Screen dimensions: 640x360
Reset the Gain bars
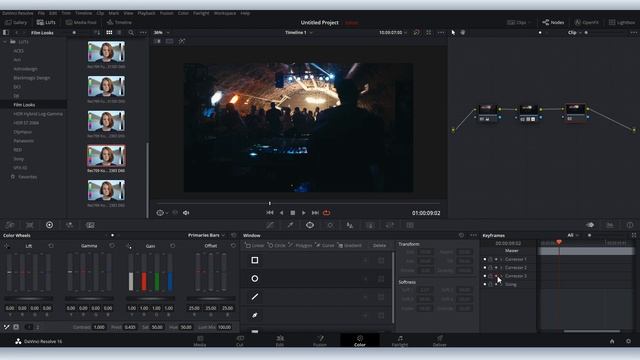point(173,246)
